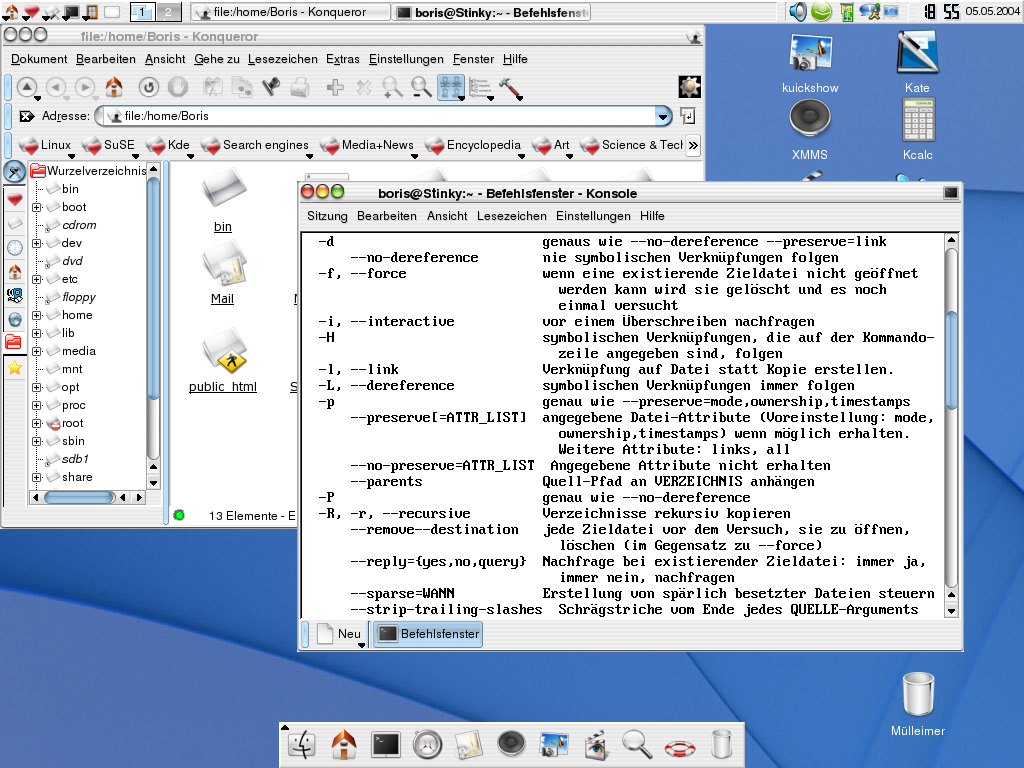Show more bookmark toolbar entries chevron
The image size is (1024, 768).
693,145
